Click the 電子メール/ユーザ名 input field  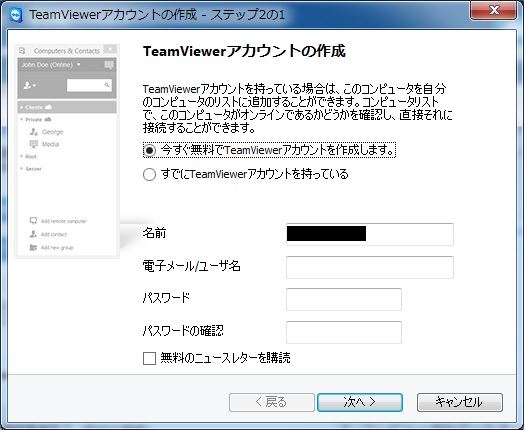370,267
